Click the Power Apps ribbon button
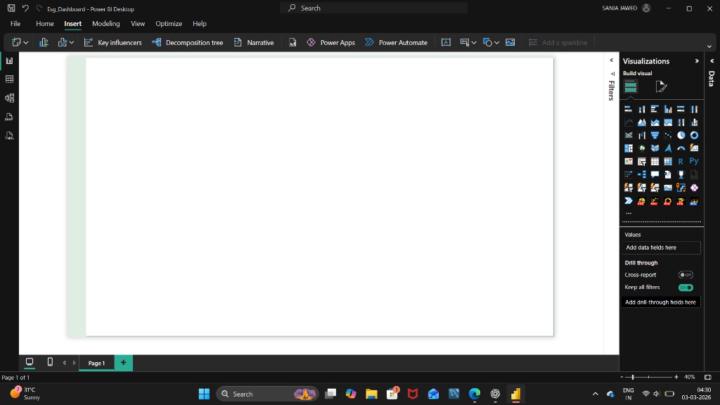Screen dimensions: 720x405 coord(330,43)
